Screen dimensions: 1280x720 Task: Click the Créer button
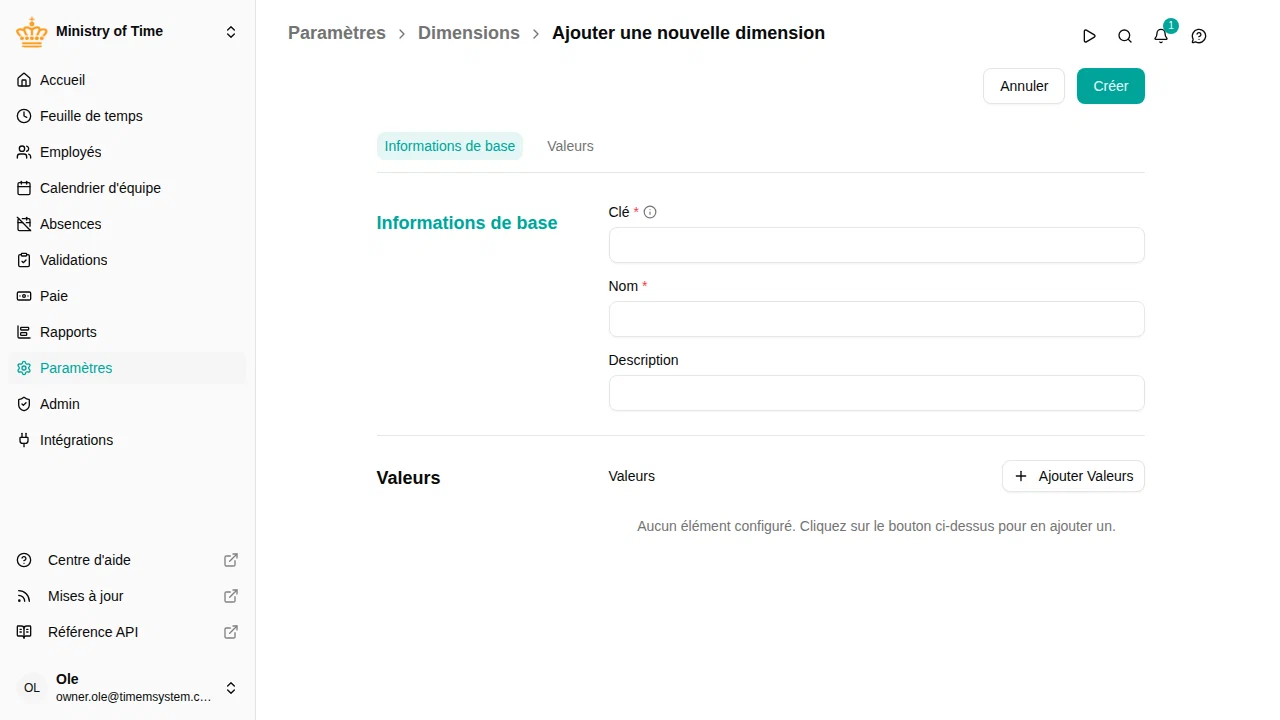coord(1111,86)
